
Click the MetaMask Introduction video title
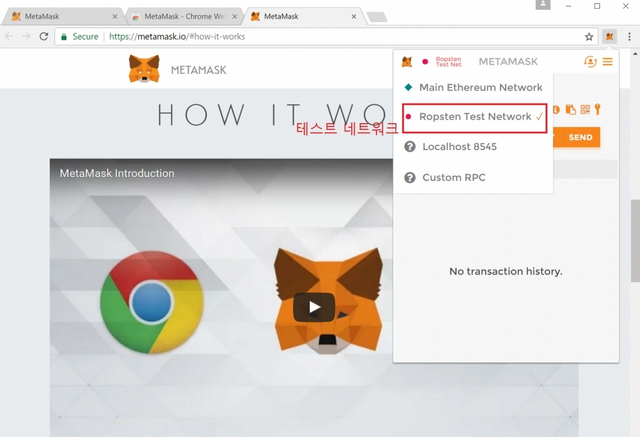117,173
